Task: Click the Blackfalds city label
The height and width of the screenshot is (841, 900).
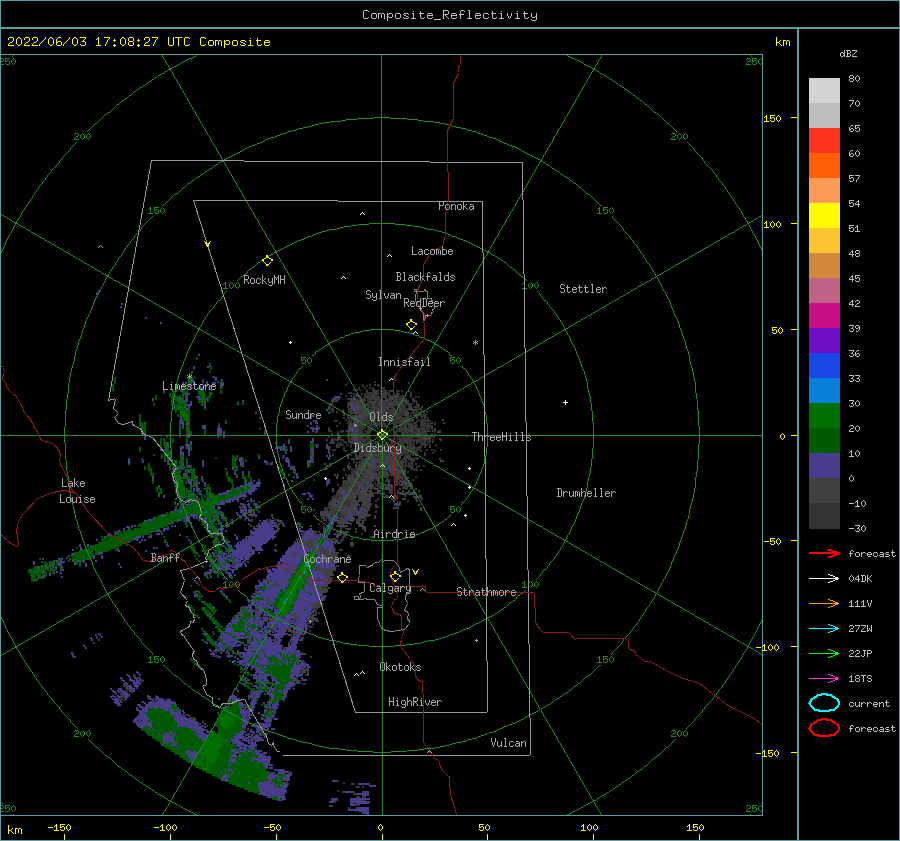Action: tap(425, 277)
